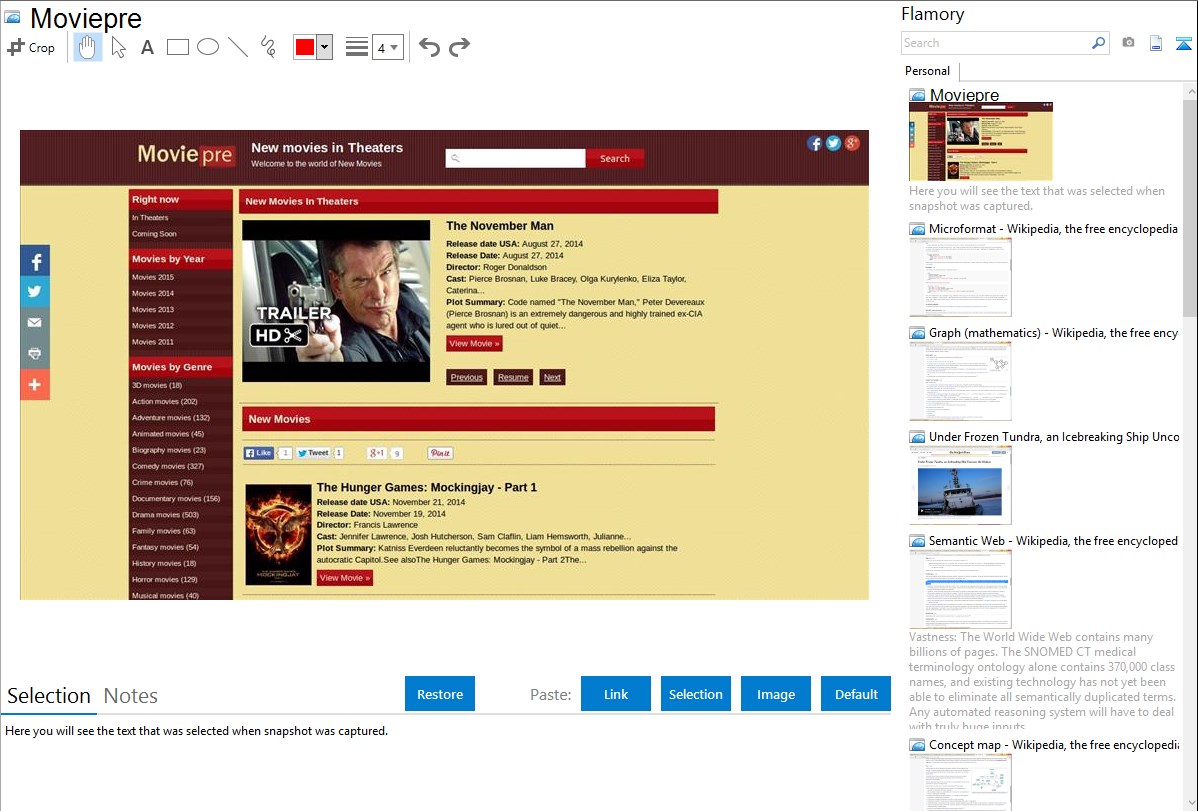
Task: Click the Restore button
Action: click(440, 694)
